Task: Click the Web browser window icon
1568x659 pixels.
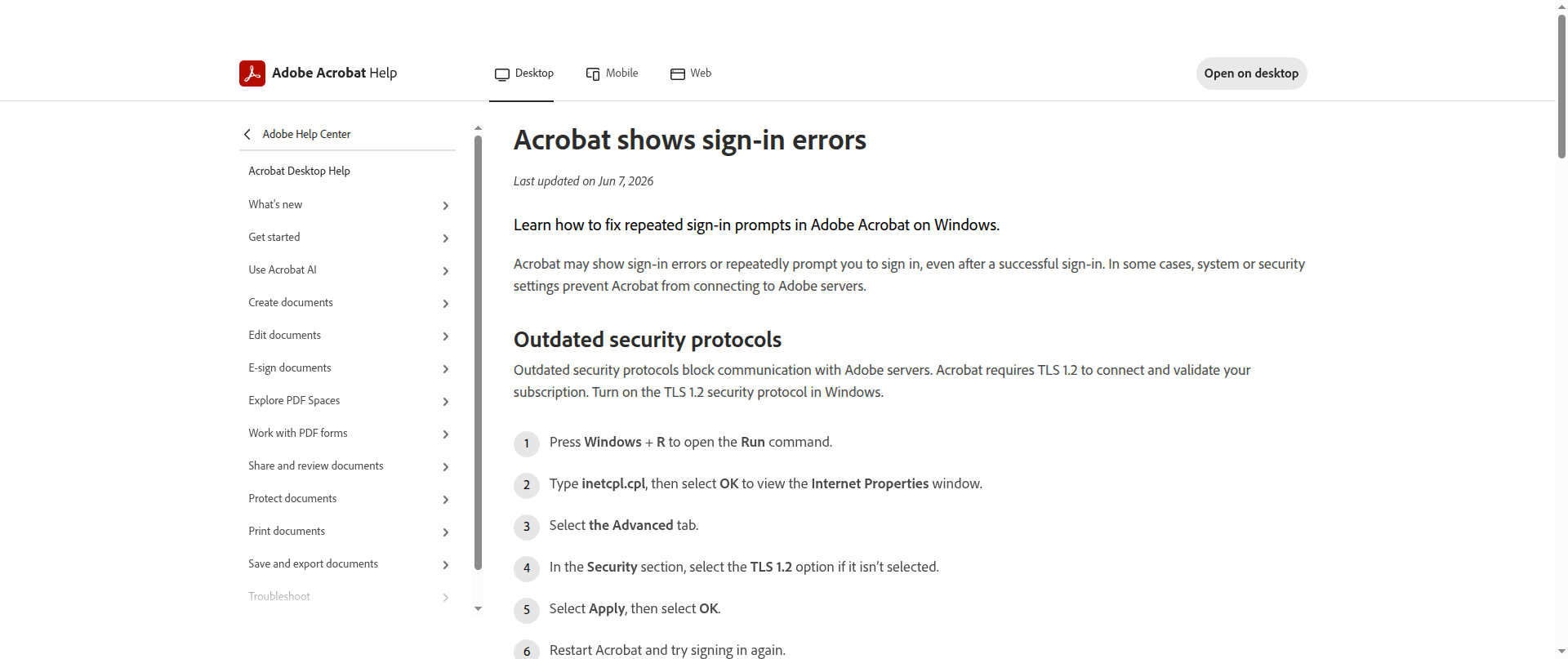Action: coord(678,74)
